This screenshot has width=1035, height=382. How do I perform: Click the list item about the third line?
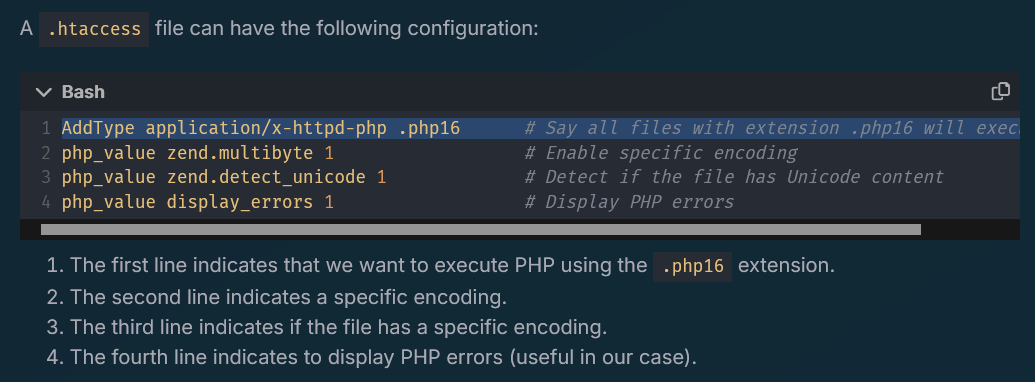coord(327,327)
